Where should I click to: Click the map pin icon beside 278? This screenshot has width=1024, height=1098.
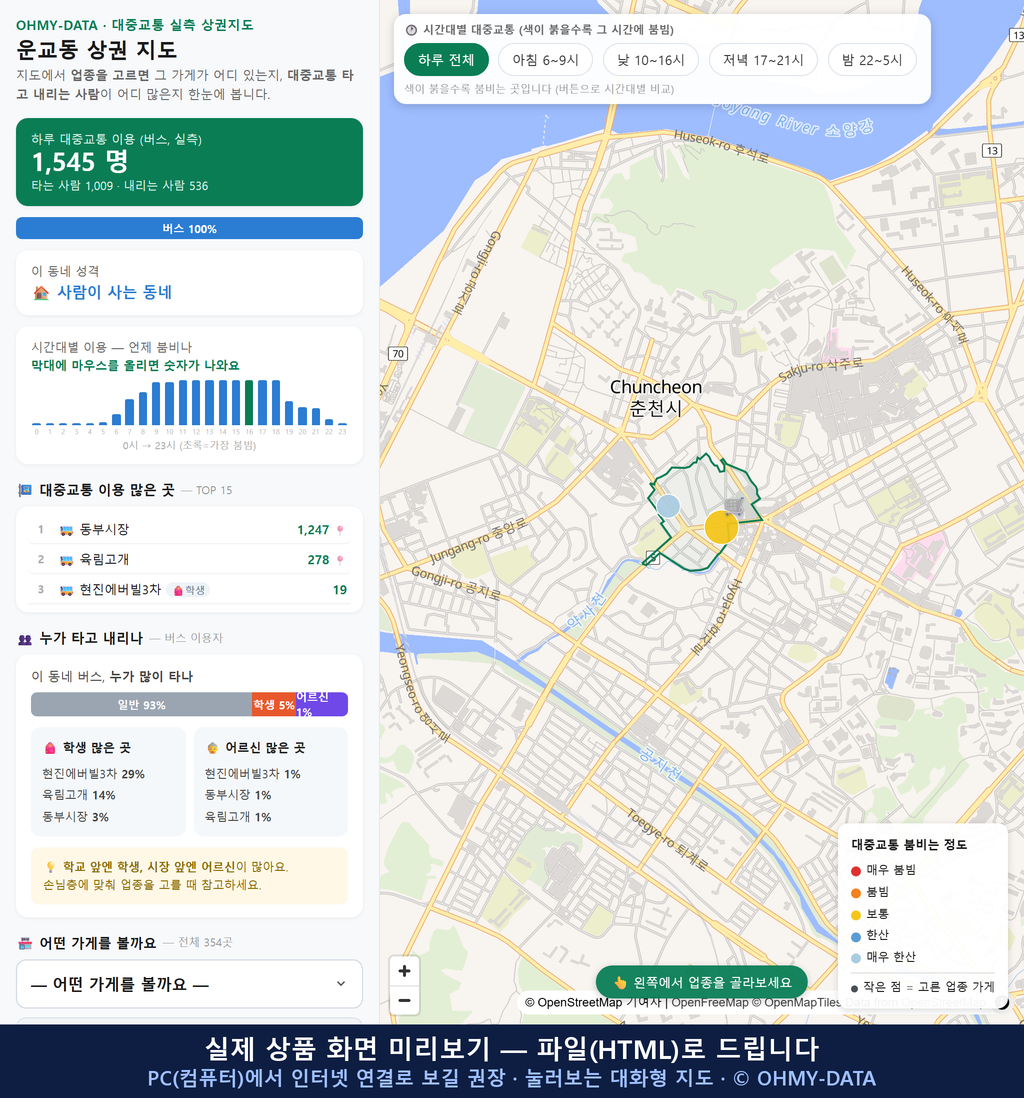[340, 560]
